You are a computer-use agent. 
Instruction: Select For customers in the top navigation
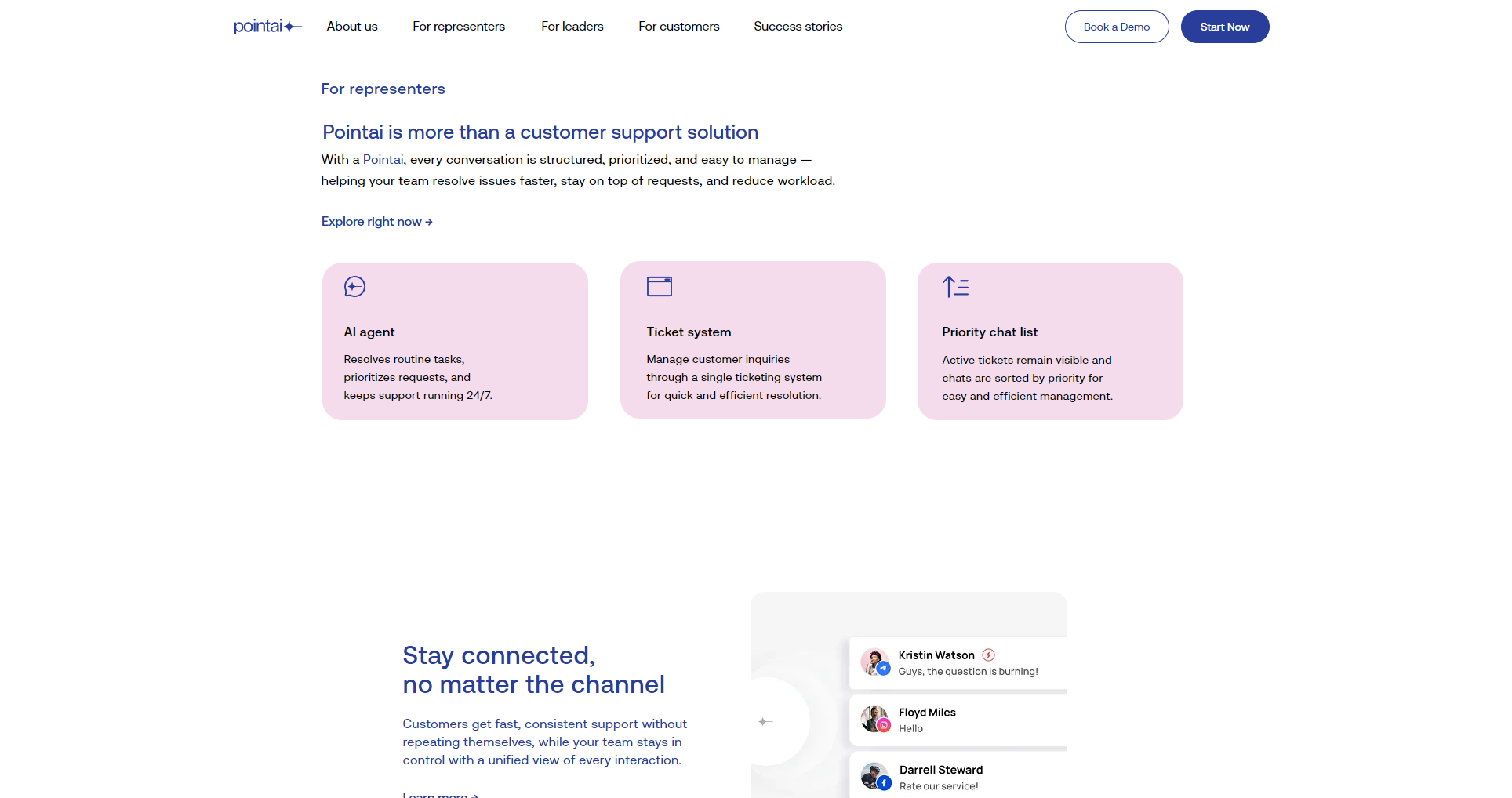(678, 27)
